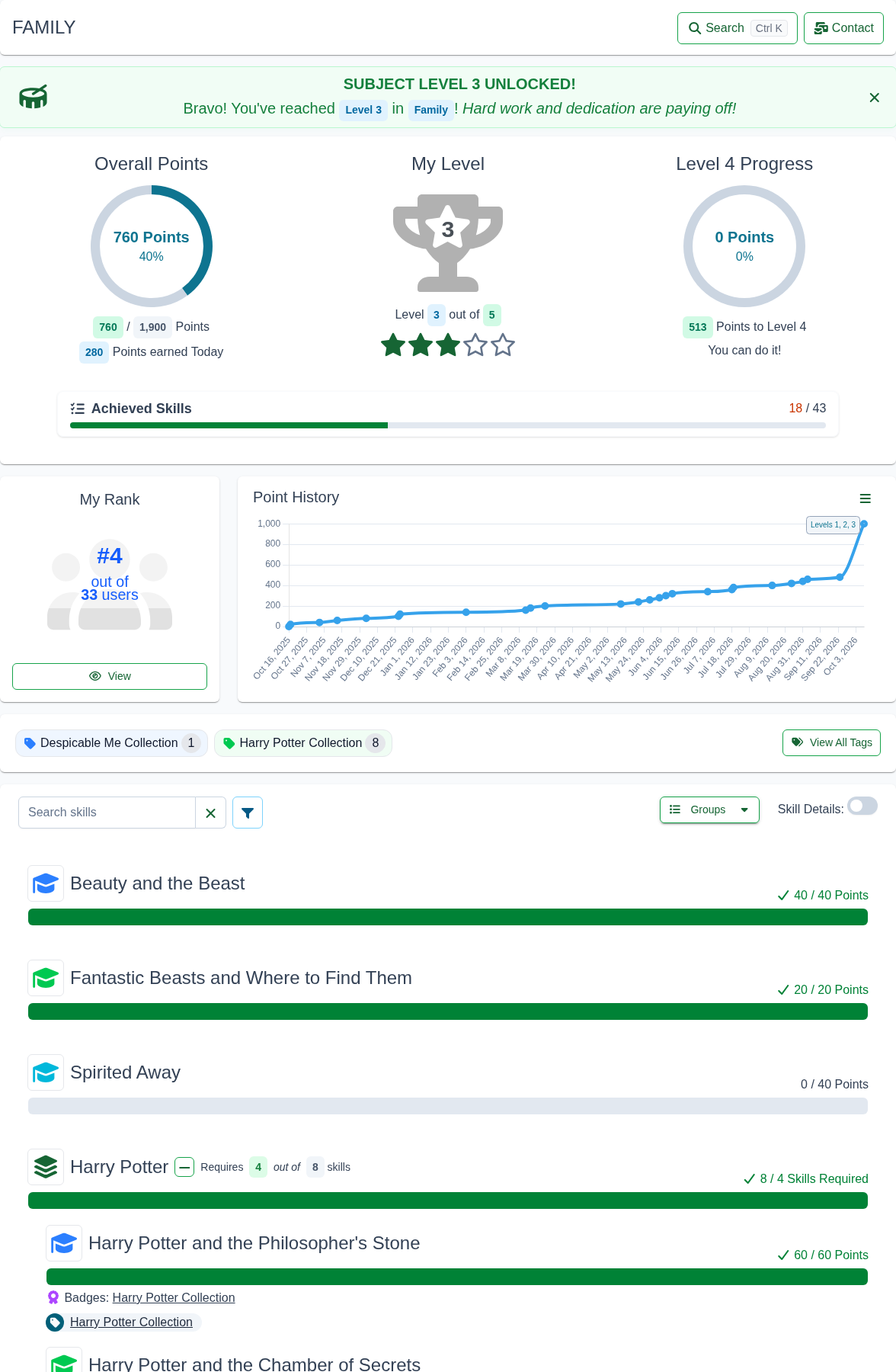Collapse the Harry Potter skill group
The height and width of the screenshot is (1372, 896).
[x=184, y=1167]
